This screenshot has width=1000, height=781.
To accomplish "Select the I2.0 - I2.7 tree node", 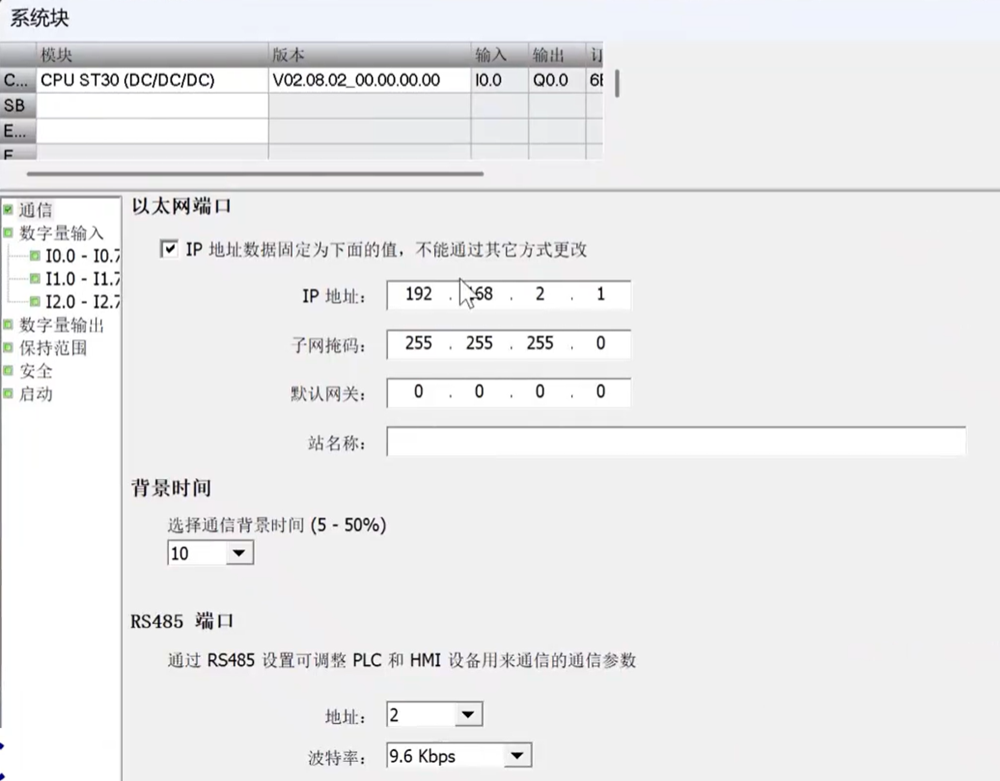I will pyautogui.click(x=82, y=301).
